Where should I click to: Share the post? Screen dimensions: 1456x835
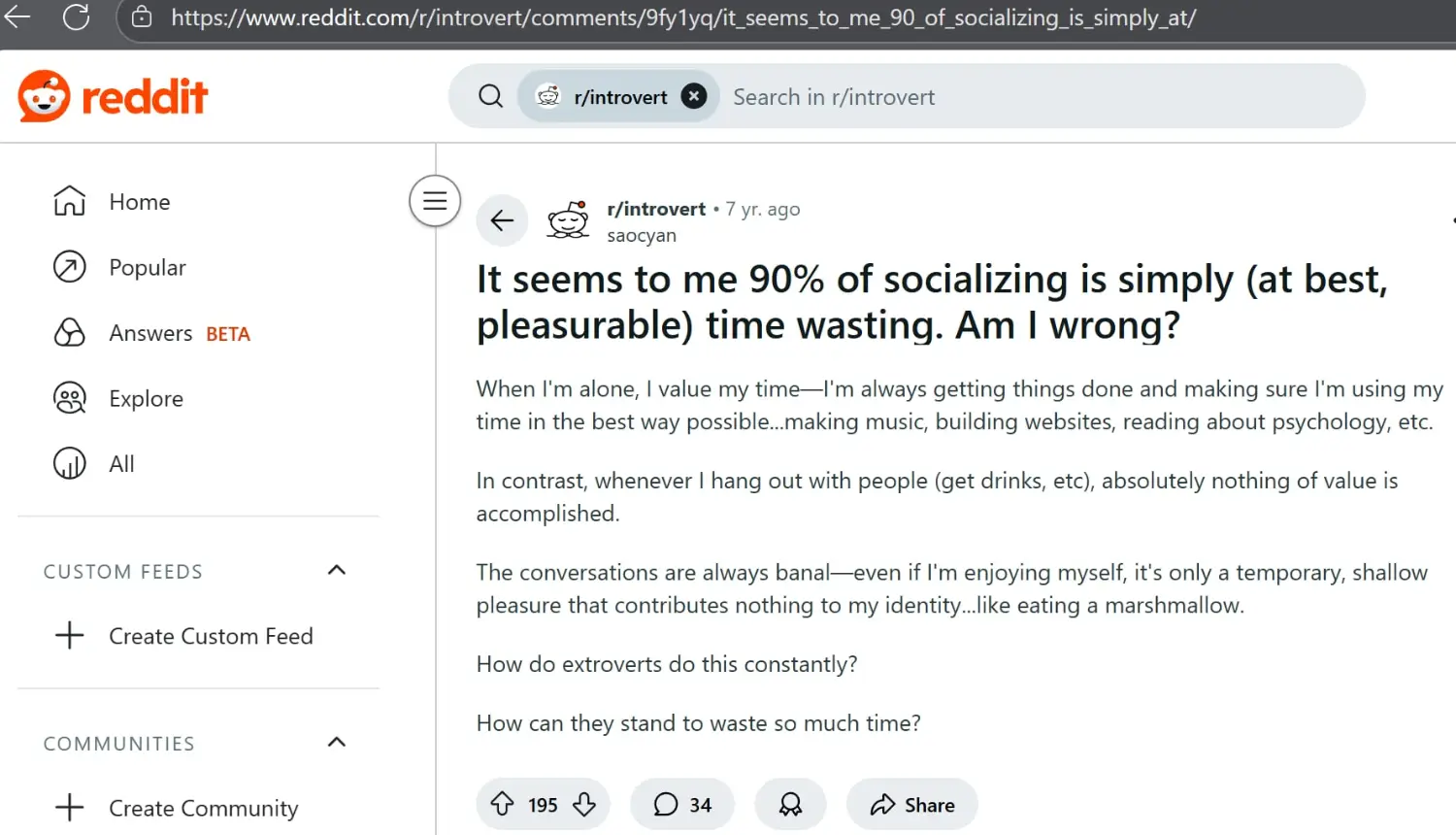tap(911, 804)
